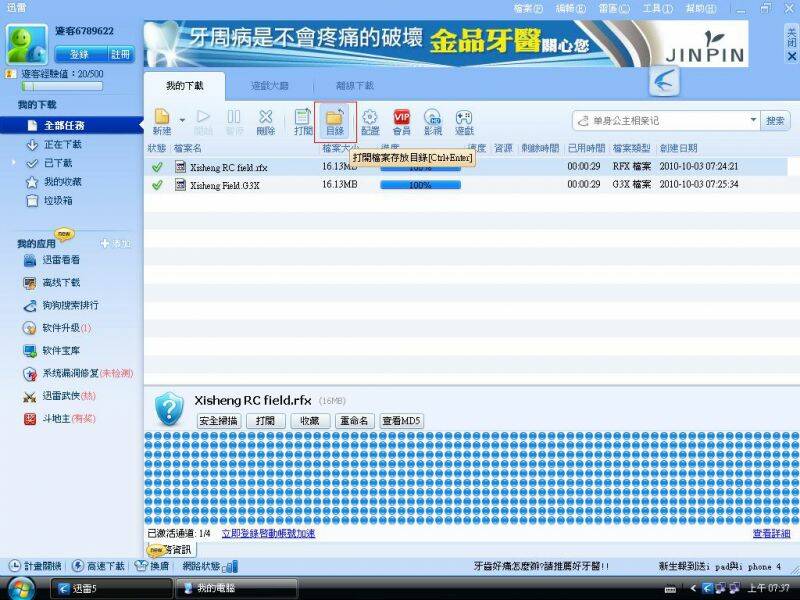Open the download folder via 目錄 icon
Image resolution: width=800 pixels, height=600 pixels.
pyautogui.click(x=335, y=122)
